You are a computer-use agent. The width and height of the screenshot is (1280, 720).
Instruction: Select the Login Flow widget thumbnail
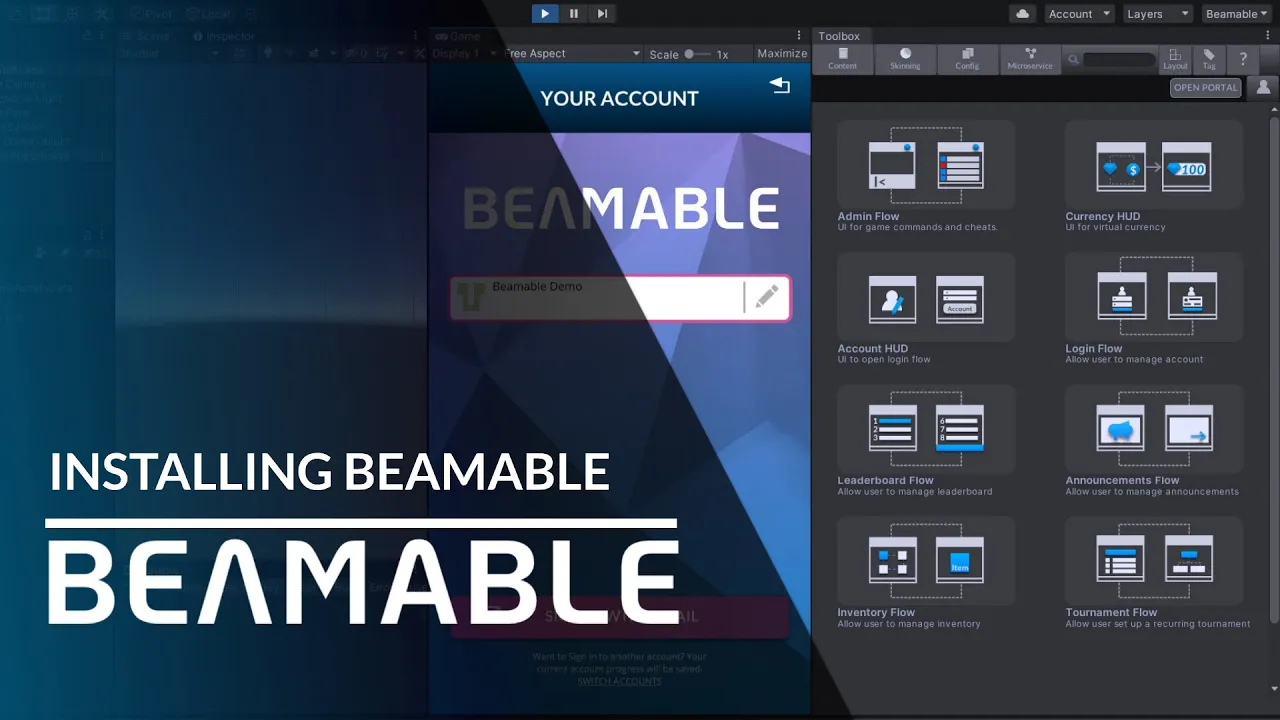point(1154,298)
